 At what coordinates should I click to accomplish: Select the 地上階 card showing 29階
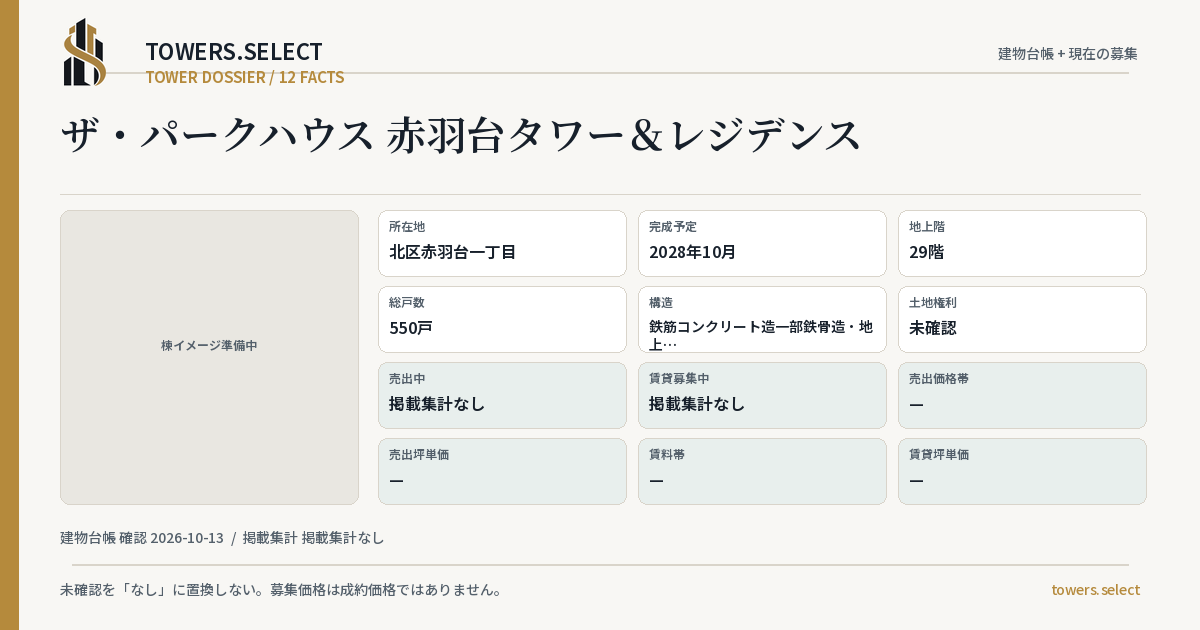coord(1022,243)
